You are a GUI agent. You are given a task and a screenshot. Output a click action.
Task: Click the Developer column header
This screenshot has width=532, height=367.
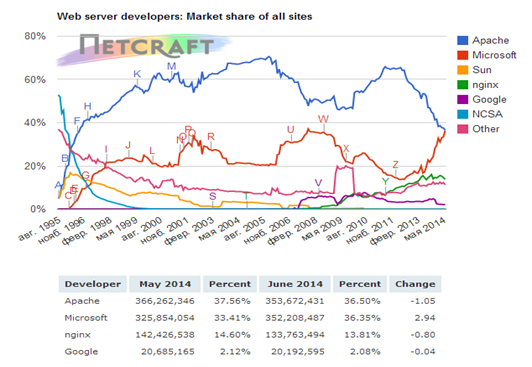[x=93, y=284]
